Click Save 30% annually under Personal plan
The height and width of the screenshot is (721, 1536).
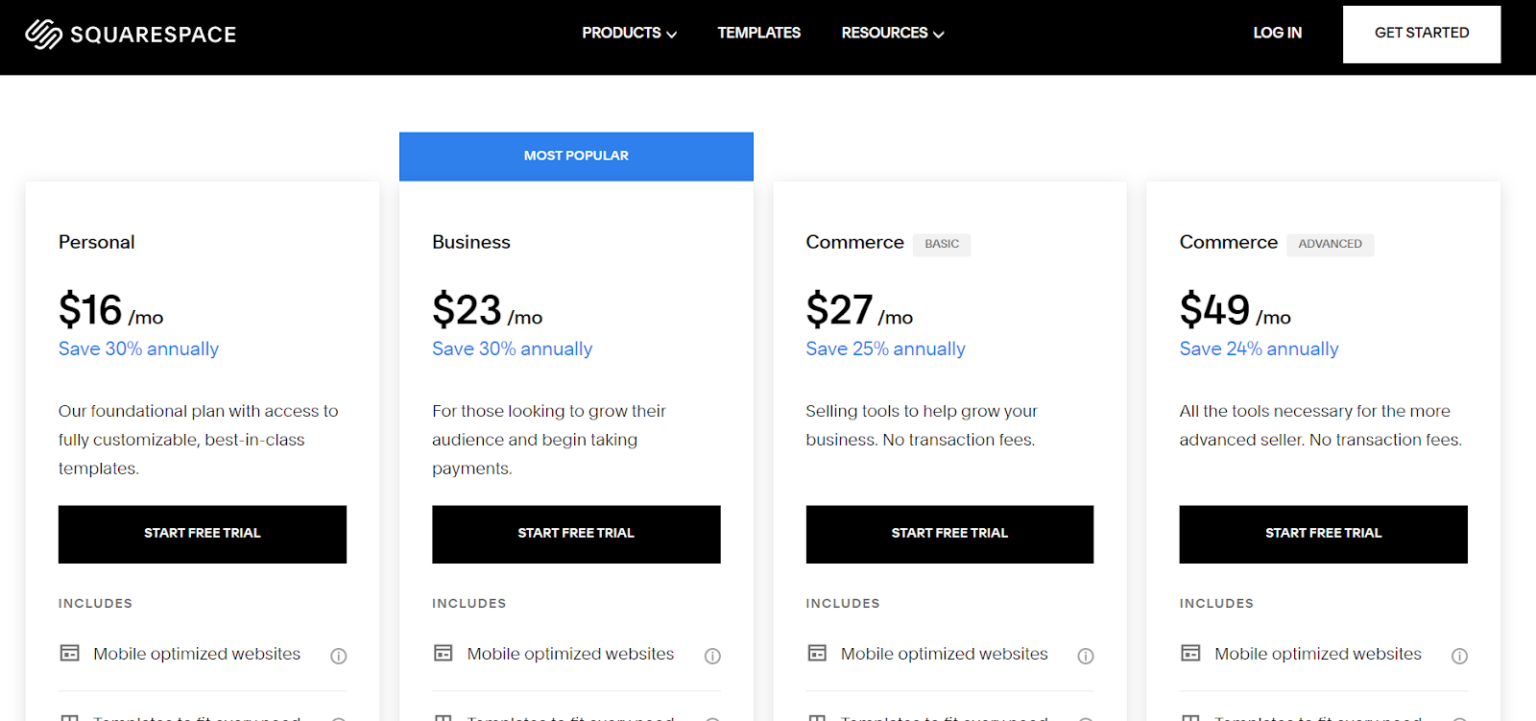pyautogui.click(x=138, y=349)
